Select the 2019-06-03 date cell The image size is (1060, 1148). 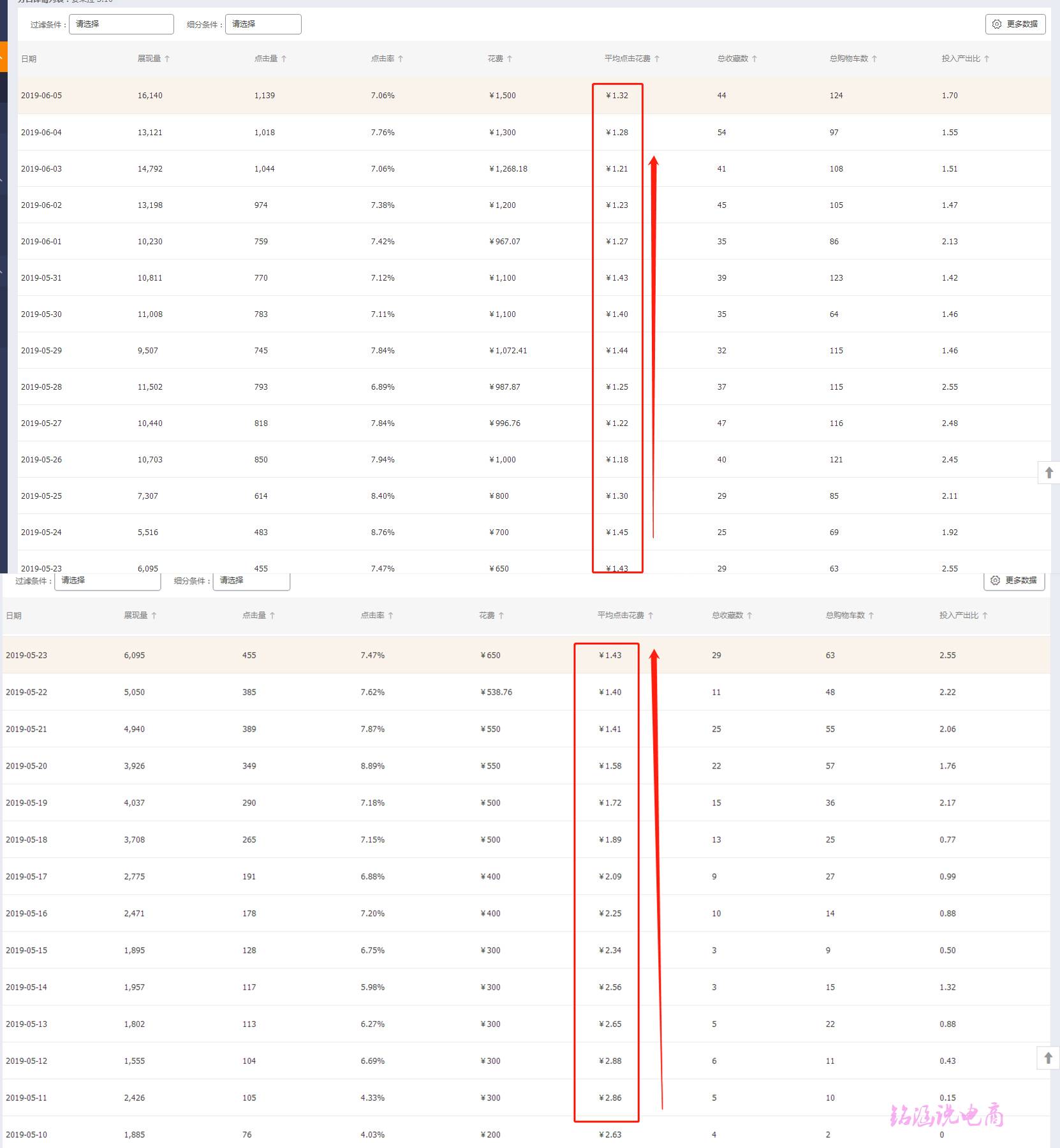[41, 169]
